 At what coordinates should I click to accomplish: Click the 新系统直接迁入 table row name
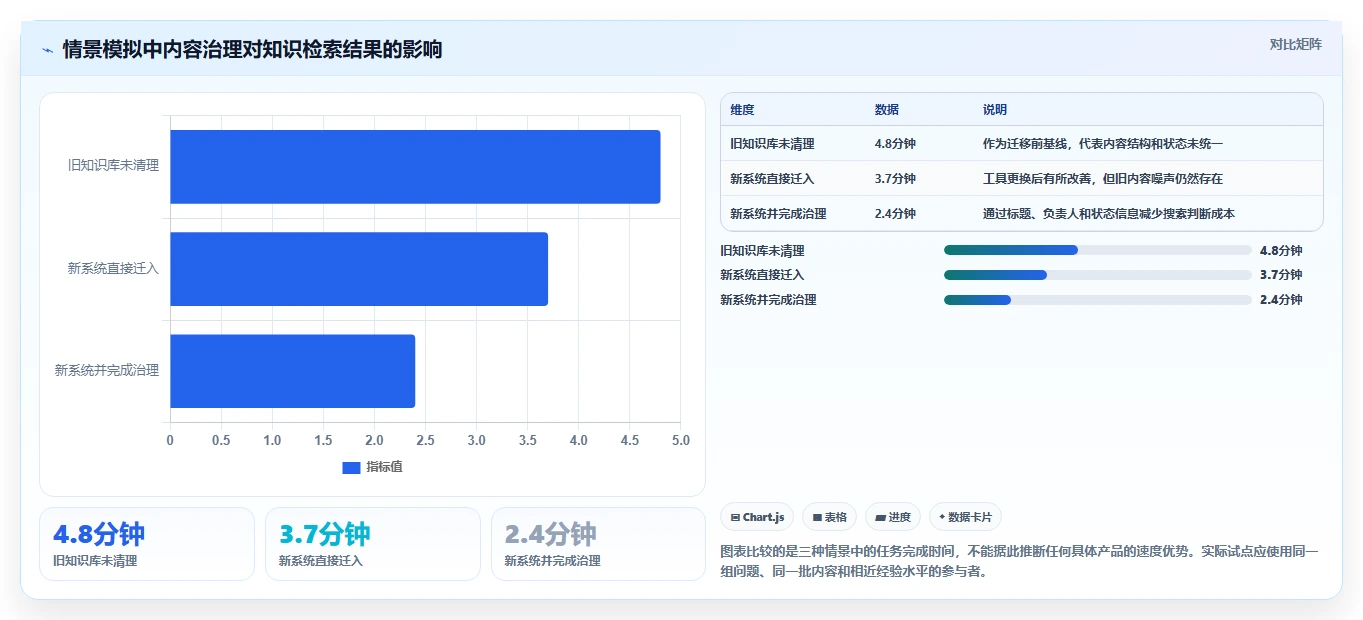(x=772, y=179)
